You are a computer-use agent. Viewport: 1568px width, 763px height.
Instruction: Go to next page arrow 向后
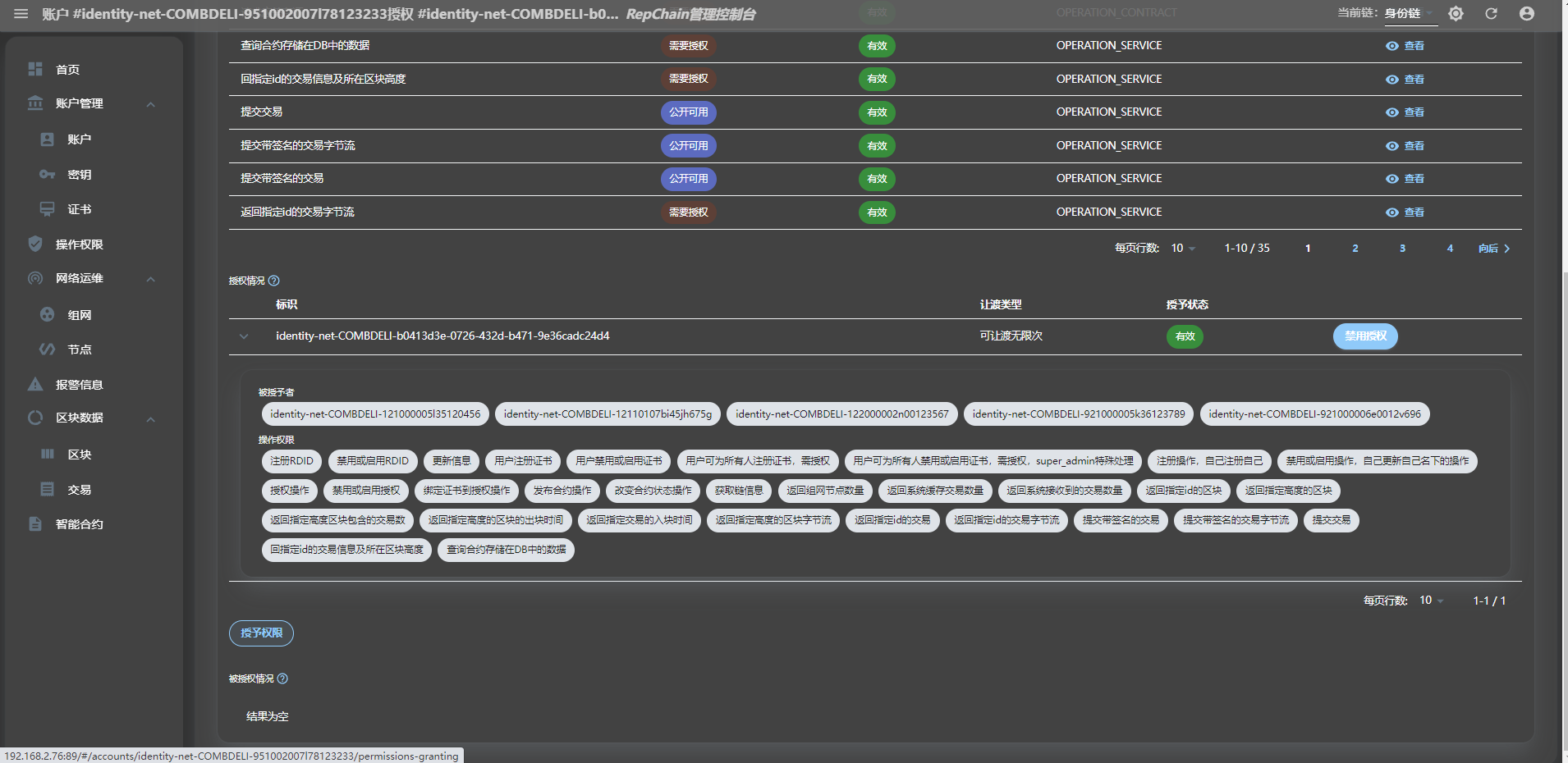[x=1494, y=249]
